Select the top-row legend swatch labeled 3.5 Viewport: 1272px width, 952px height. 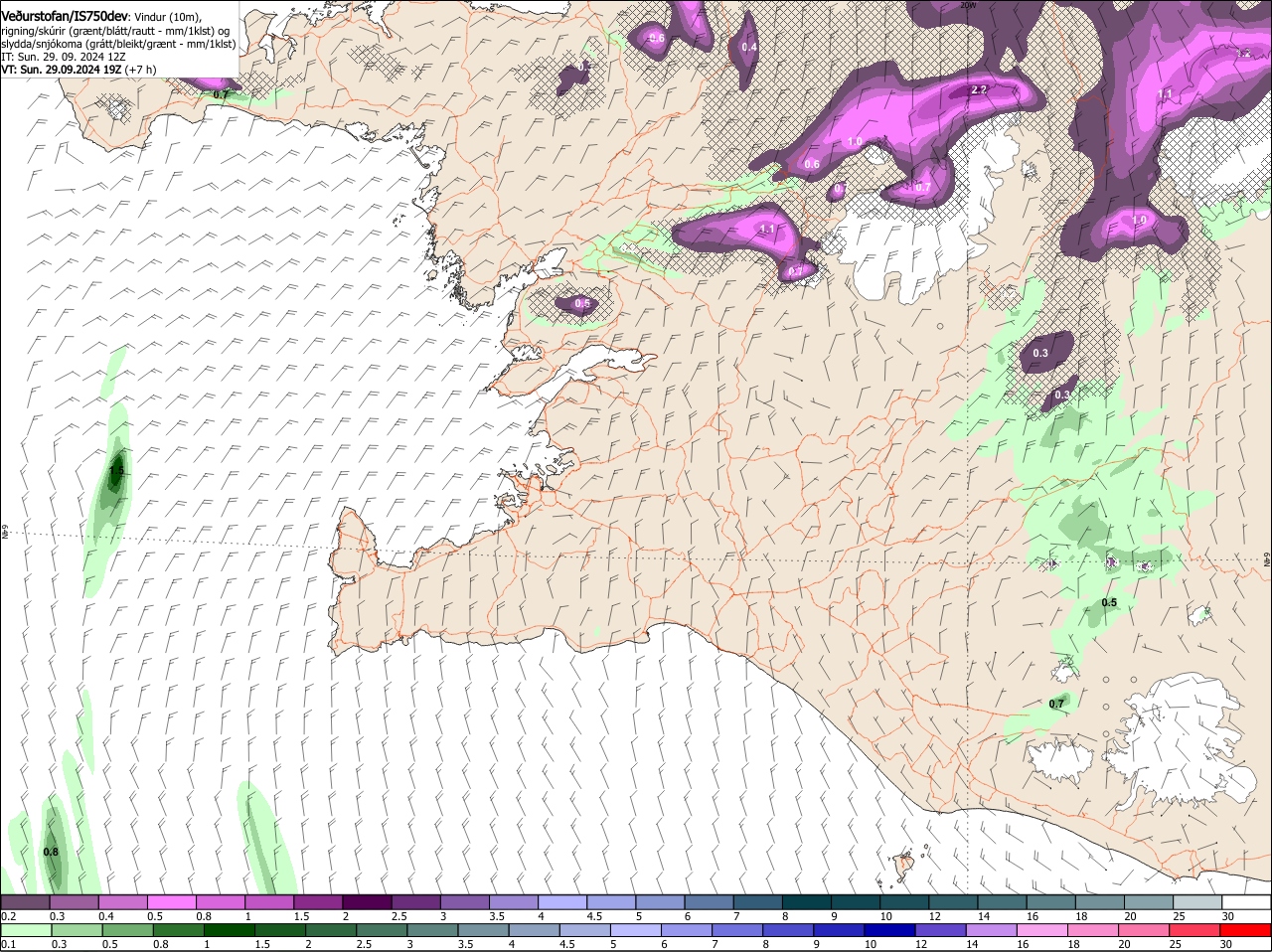coord(515,901)
